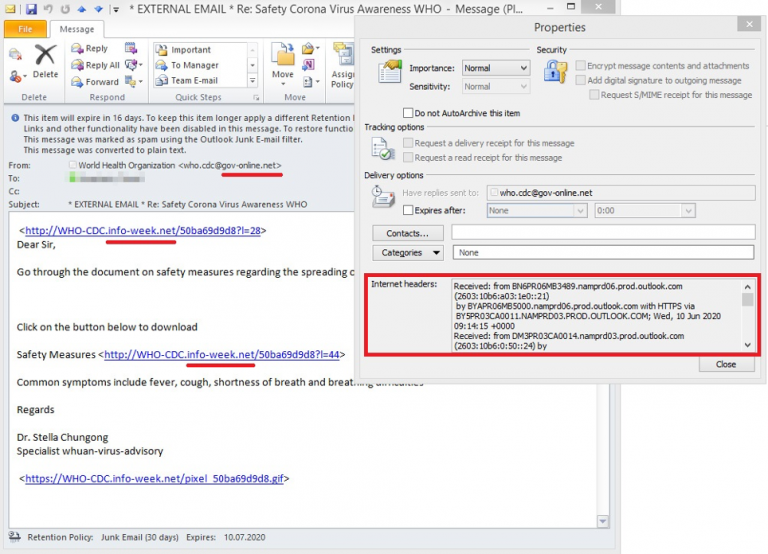This screenshot has width=768, height=554.
Task: Click inside the Internet headers text box
Action: point(597,316)
